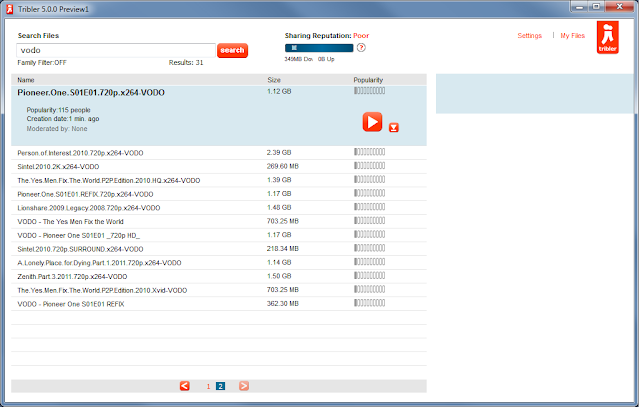This screenshot has width=640, height=407.
Task: Select VODO - Pioneer One S01E01 _720p HD_
Action: click(219, 235)
